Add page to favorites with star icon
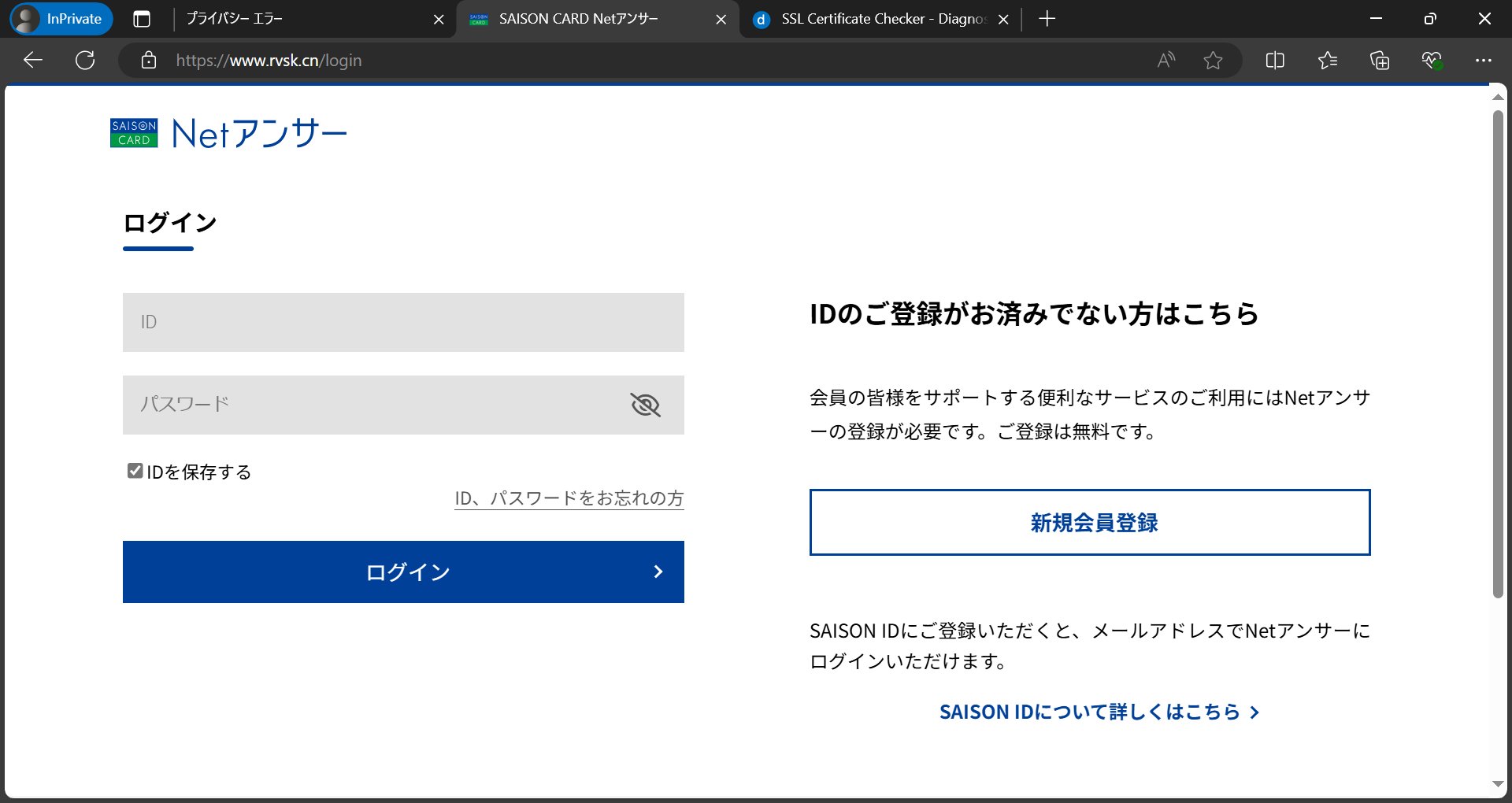The image size is (1512, 803). point(1213,61)
